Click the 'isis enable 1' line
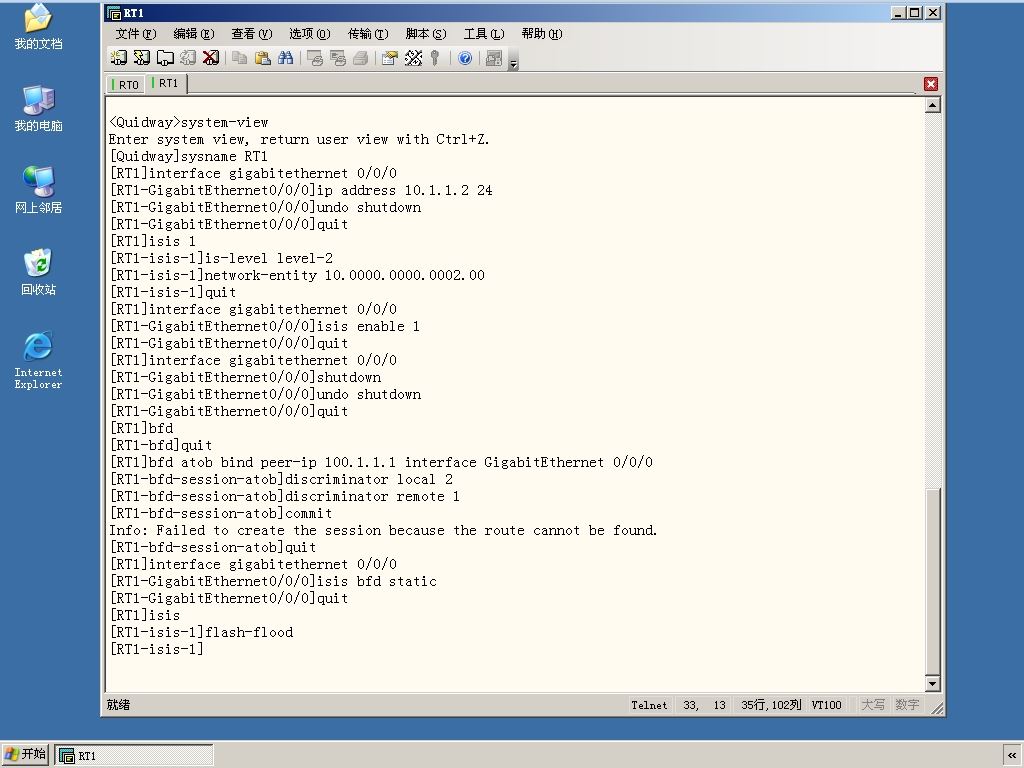This screenshot has width=1024, height=768. [264, 327]
